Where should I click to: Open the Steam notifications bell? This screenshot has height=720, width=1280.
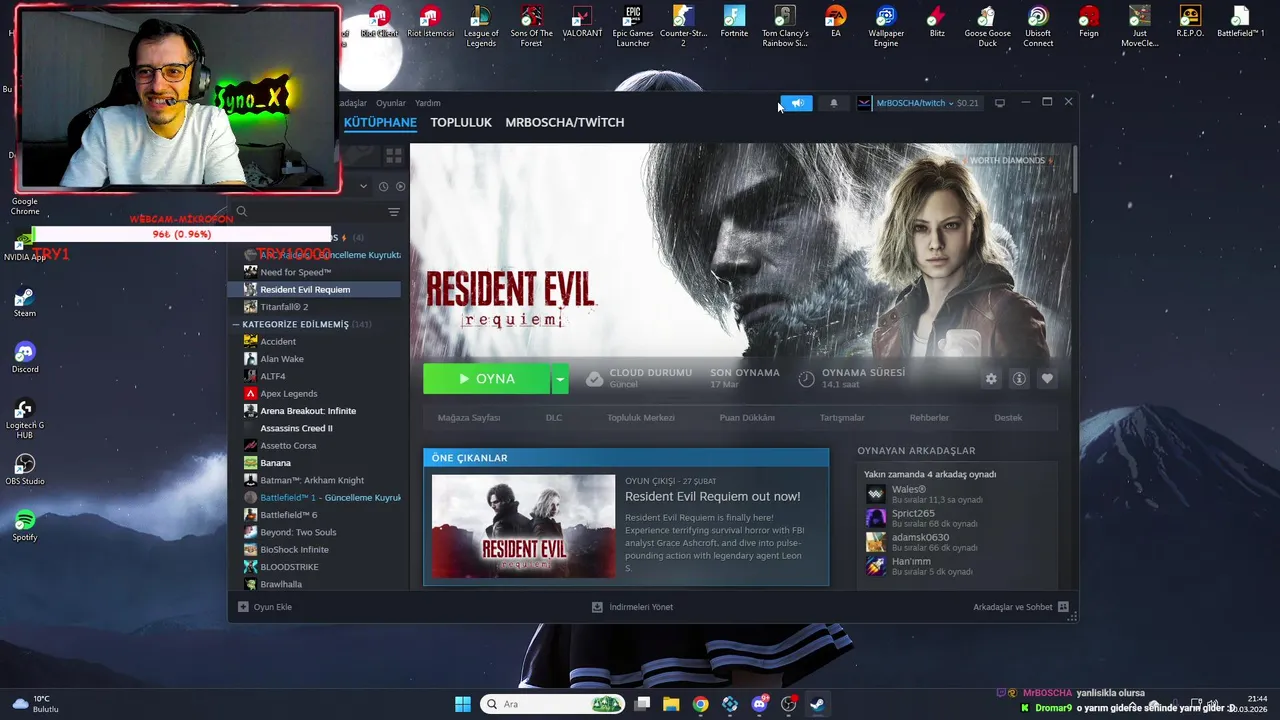coord(834,103)
